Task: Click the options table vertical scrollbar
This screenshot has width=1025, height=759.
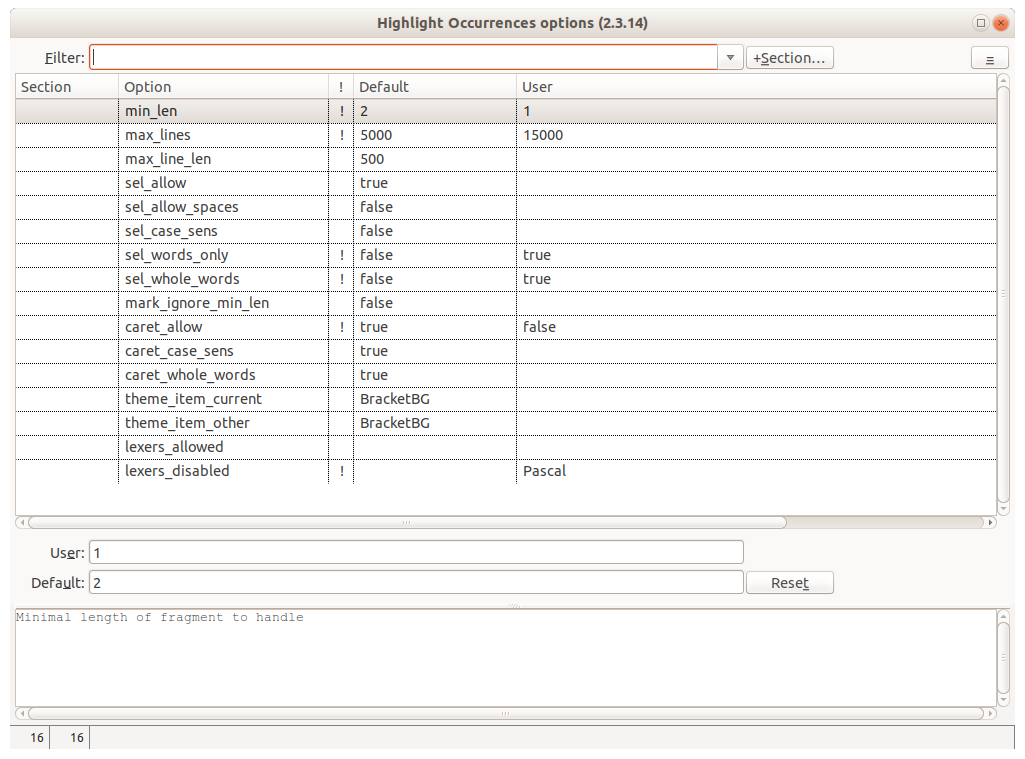Action: point(1003,294)
